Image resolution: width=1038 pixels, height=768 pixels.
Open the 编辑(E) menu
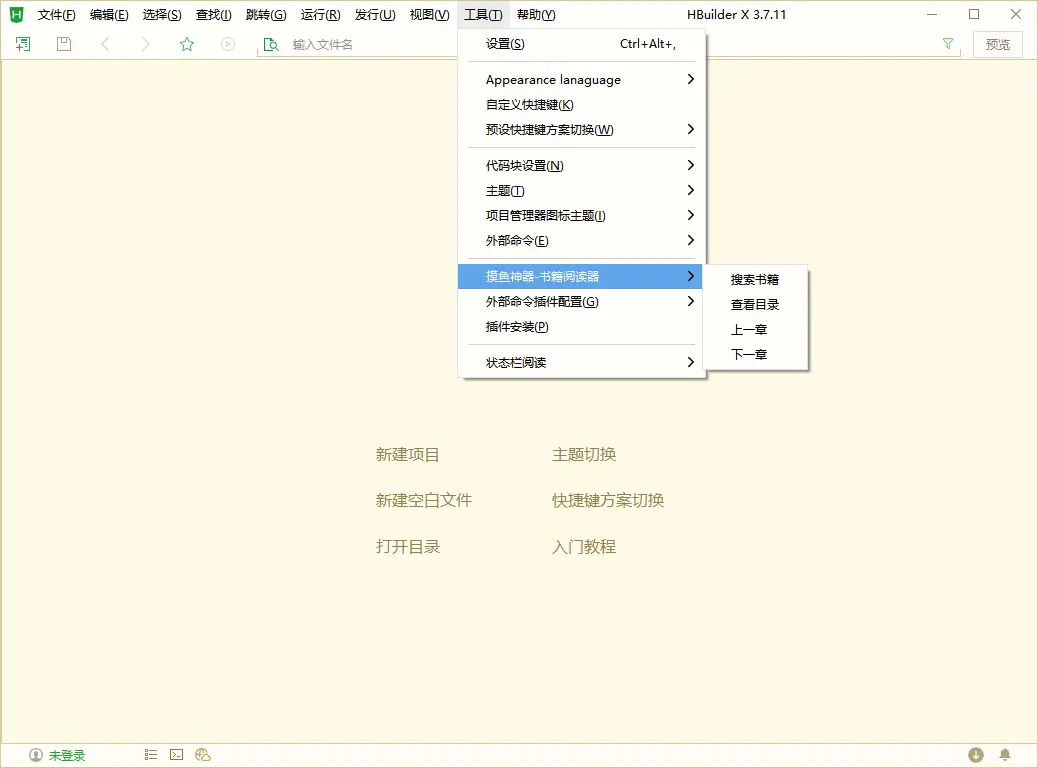109,15
